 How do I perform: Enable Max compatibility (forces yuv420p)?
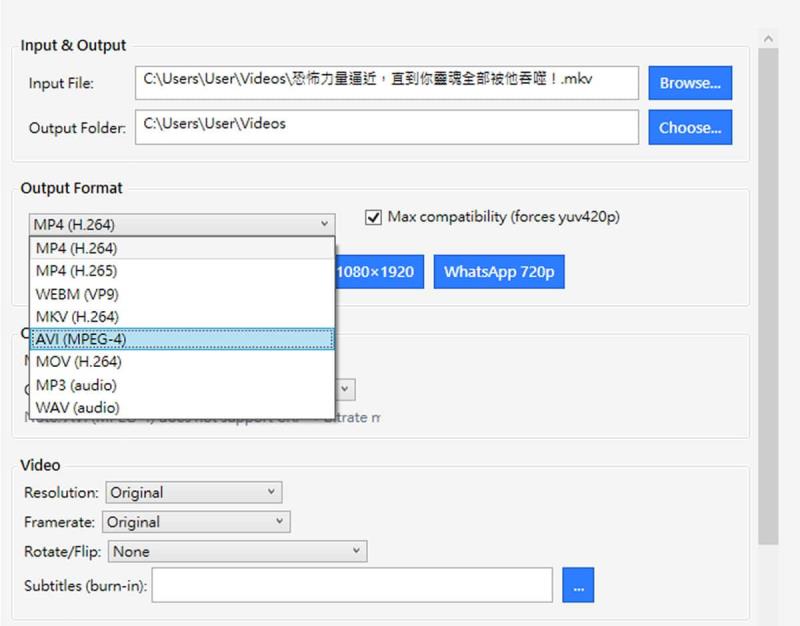point(372,216)
